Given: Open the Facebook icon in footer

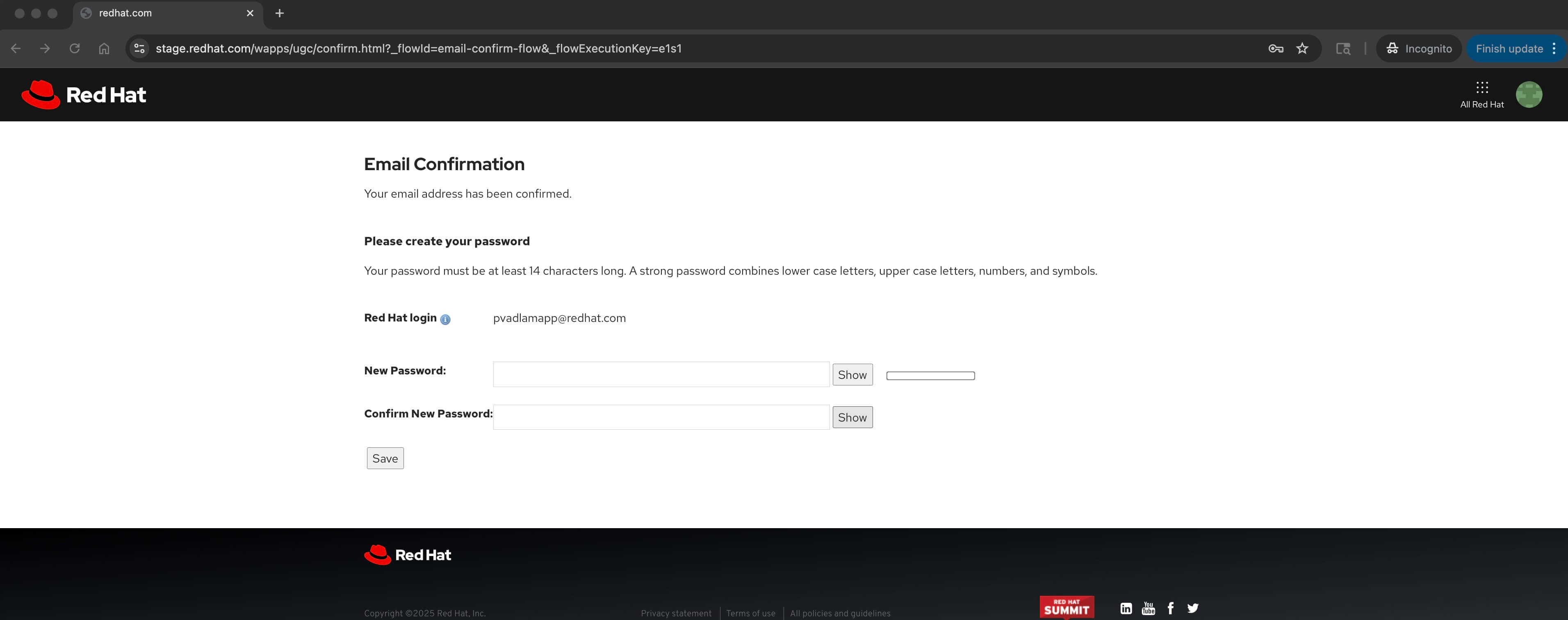Looking at the screenshot, I should (1170, 608).
